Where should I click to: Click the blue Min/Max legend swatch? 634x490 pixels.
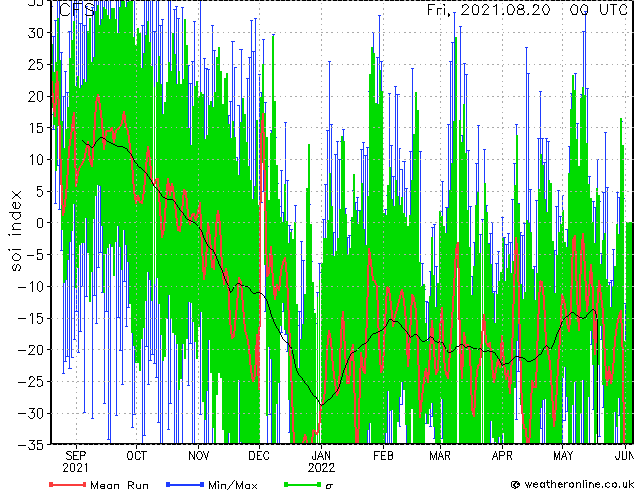coord(185,484)
